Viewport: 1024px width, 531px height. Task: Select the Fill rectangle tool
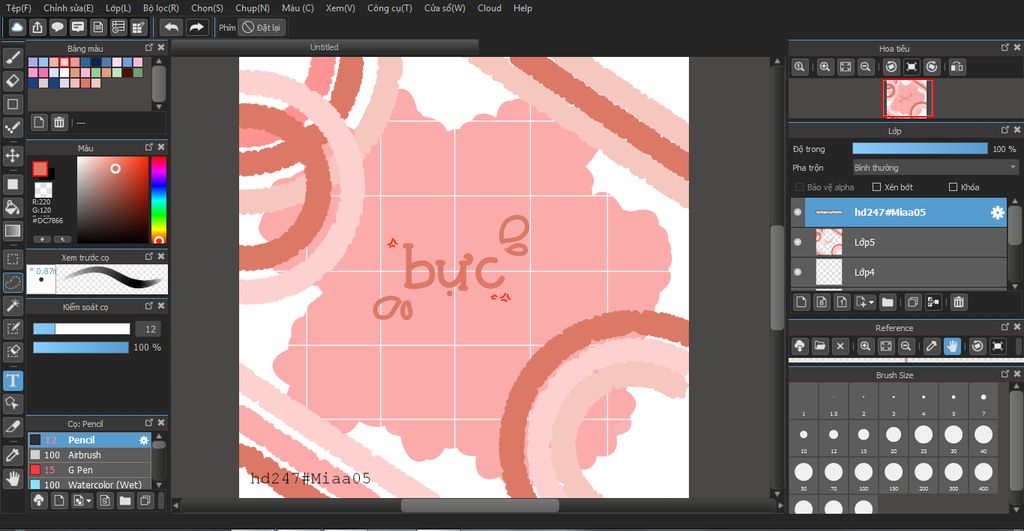click(x=12, y=184)
